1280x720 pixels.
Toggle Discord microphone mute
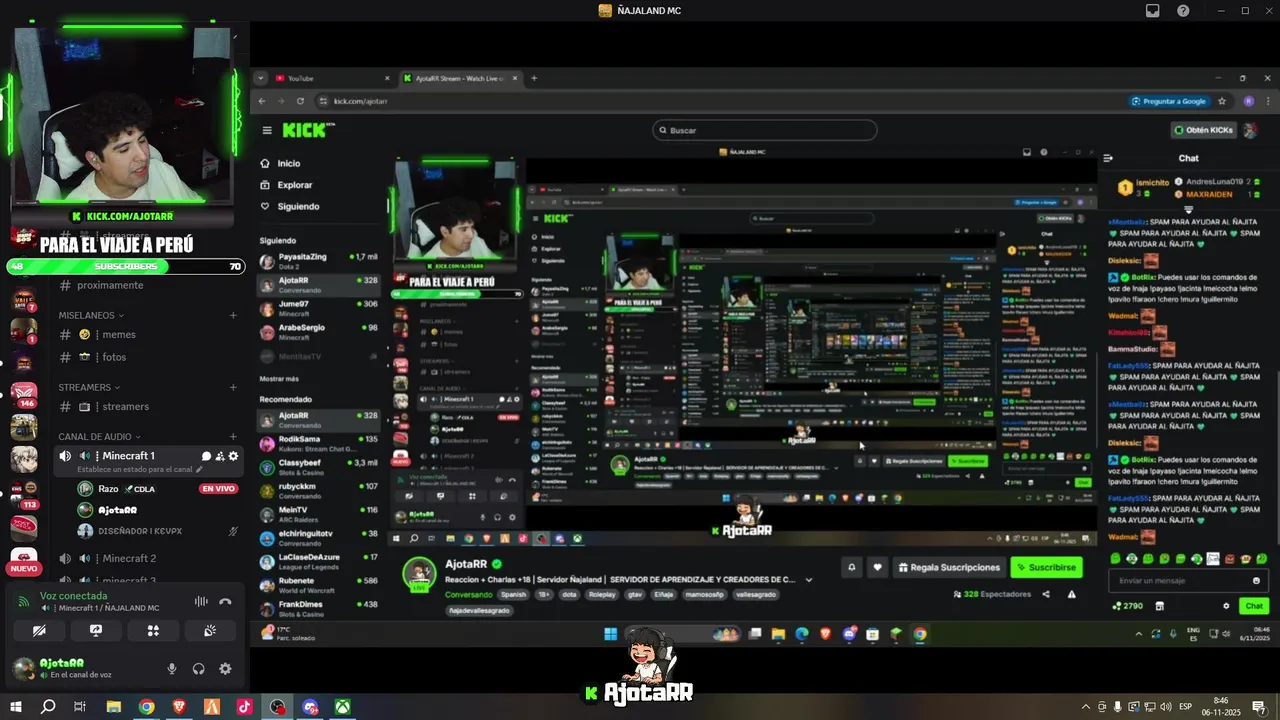pos(172,669)
